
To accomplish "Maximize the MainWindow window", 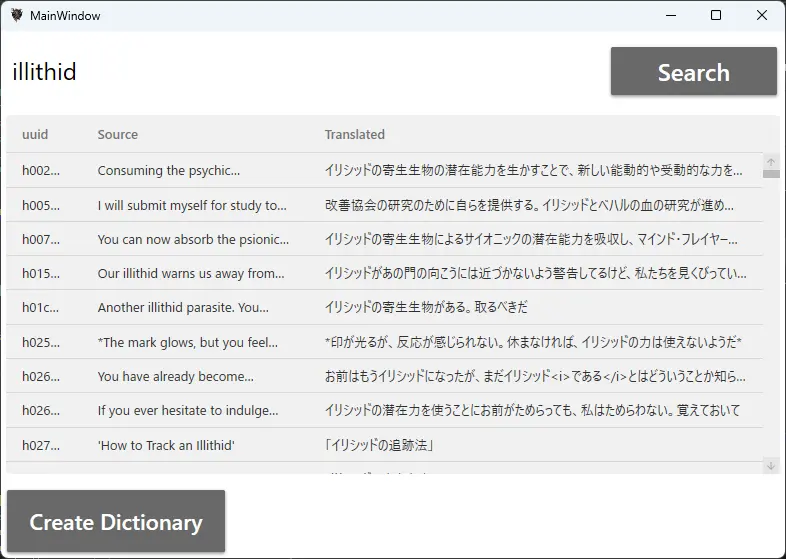I will 716,15.
